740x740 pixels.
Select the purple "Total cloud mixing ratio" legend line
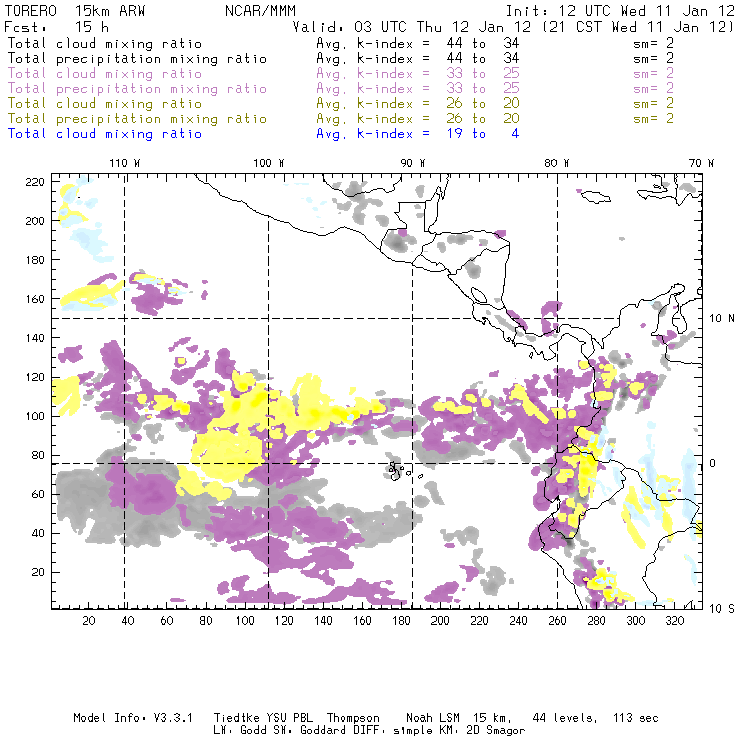(105, 74)
